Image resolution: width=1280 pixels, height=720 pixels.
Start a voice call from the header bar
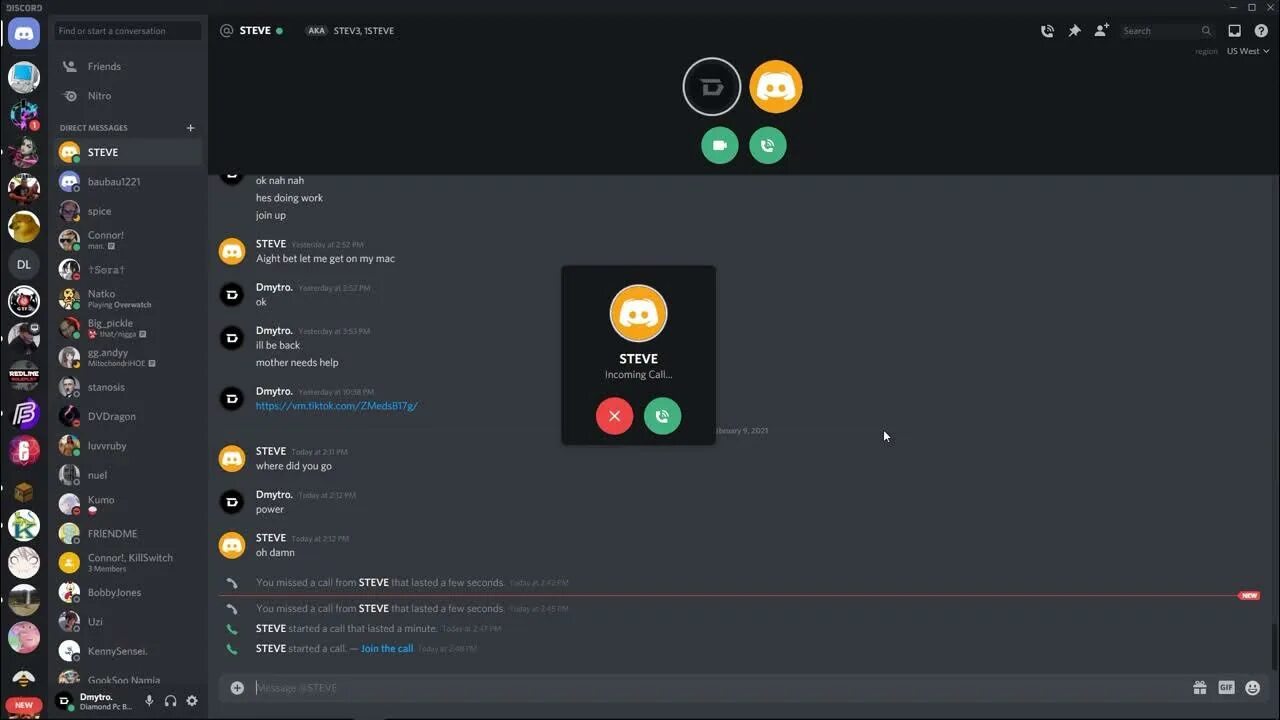1047,31
